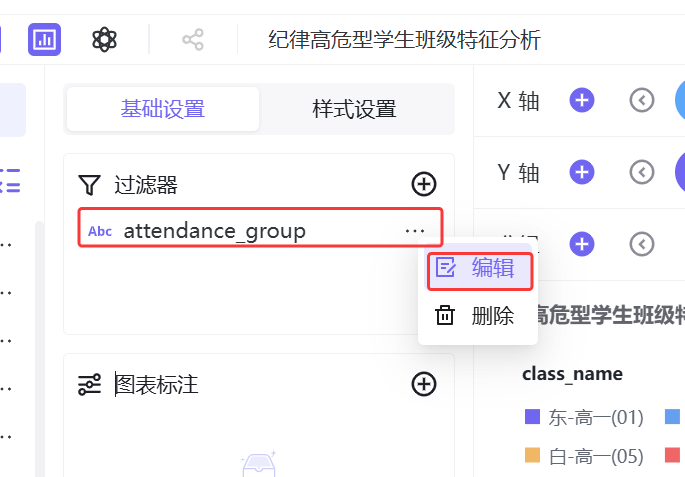Click the funnel icon beside 过滤器
Image resolution: width=685 pixels, height=477 pixels.
coord(90,185)
